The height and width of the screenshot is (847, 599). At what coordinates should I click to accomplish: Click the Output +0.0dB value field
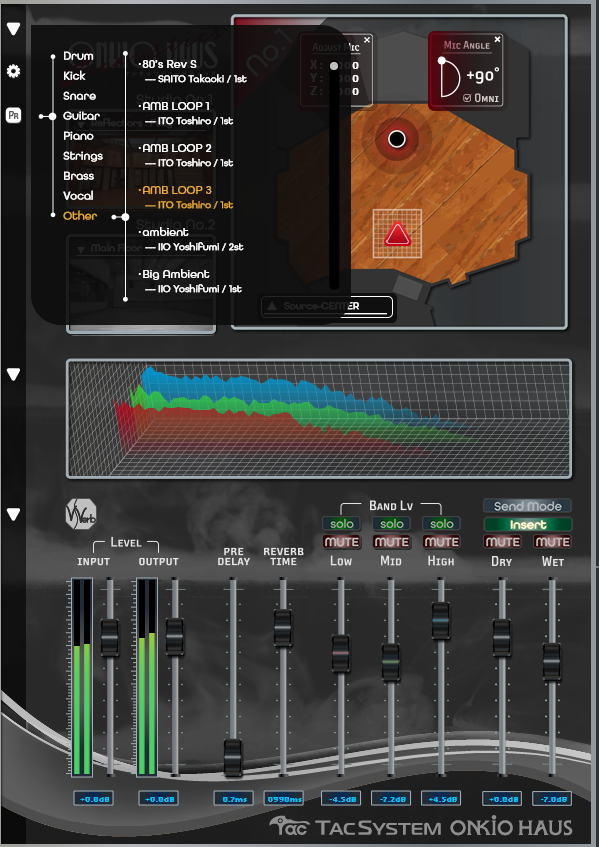tap(158, 798)
